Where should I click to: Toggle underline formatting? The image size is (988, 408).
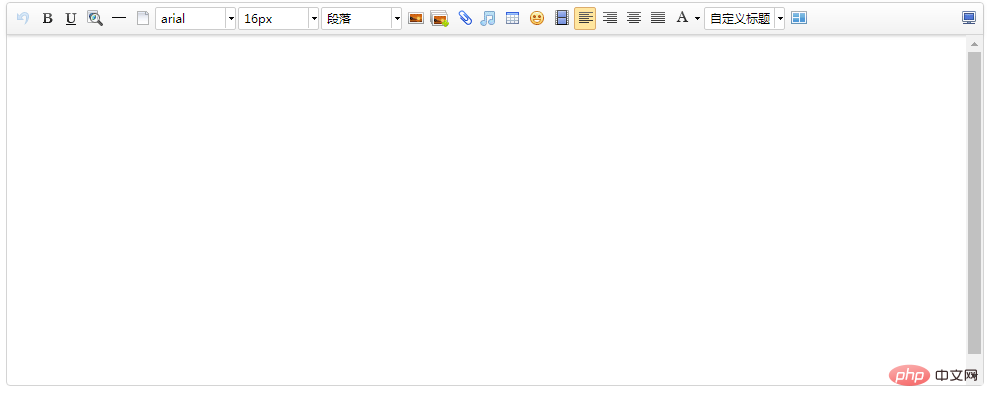pos(71,18)
